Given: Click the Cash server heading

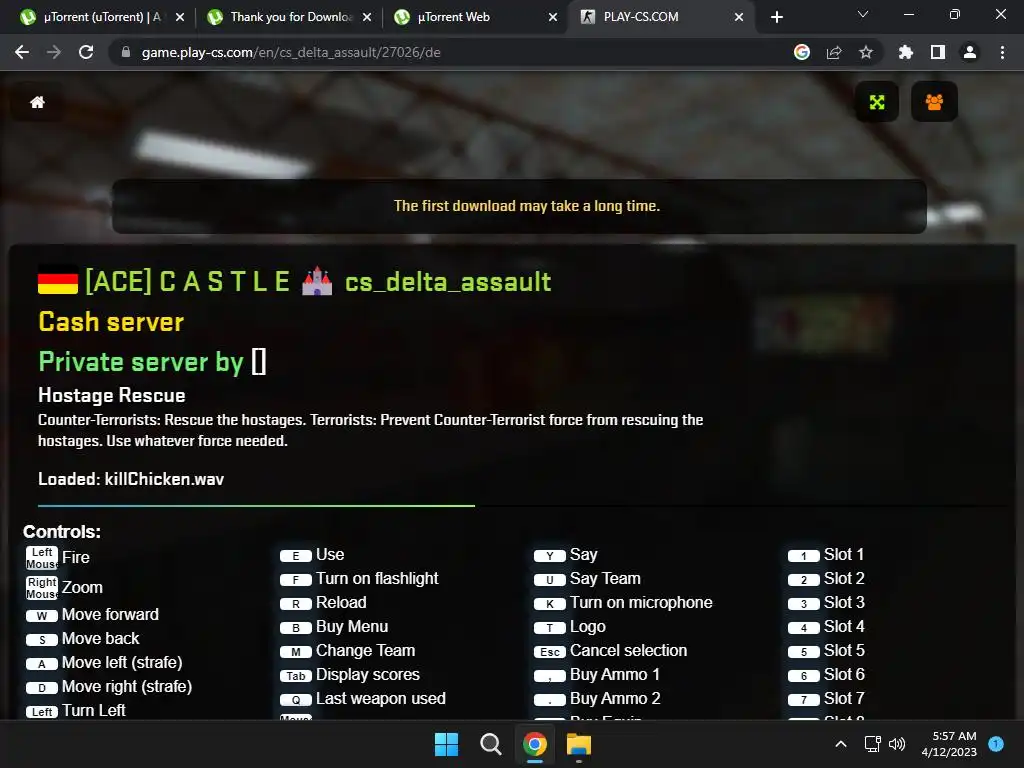Looking at the screenshot, I should [x=111, y=322].
